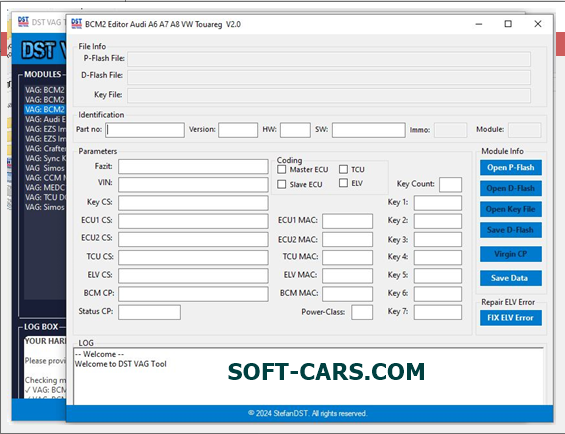Select VAG: CCM module in background window

point(45,178)
